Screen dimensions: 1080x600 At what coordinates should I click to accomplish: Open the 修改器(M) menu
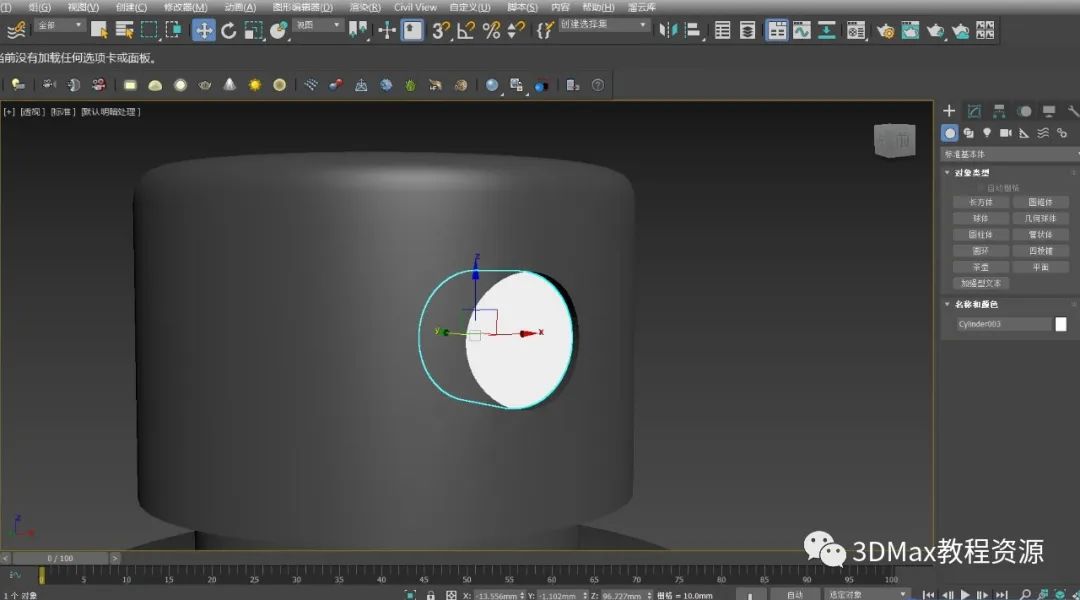click(185, 7)
